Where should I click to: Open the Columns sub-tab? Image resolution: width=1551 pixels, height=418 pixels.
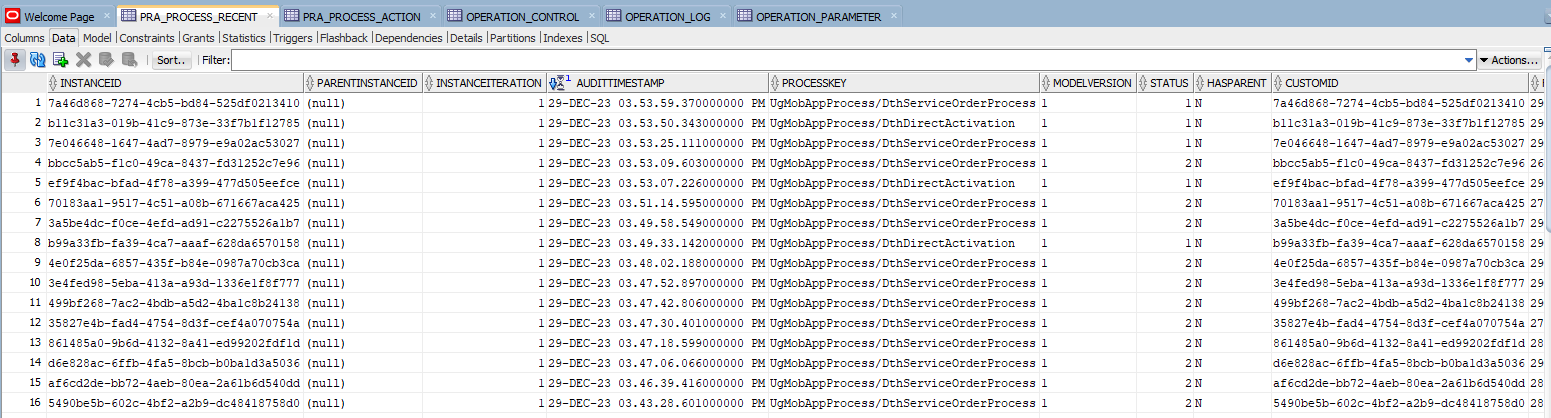point(25,38)
